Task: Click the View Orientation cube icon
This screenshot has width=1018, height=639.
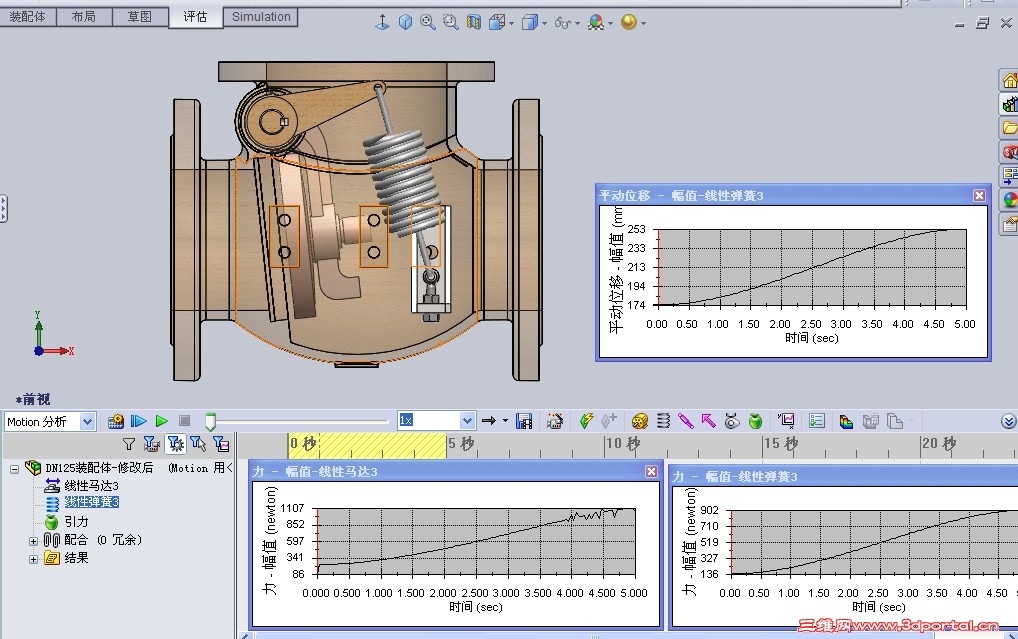Action: click(x=497, y=22)
